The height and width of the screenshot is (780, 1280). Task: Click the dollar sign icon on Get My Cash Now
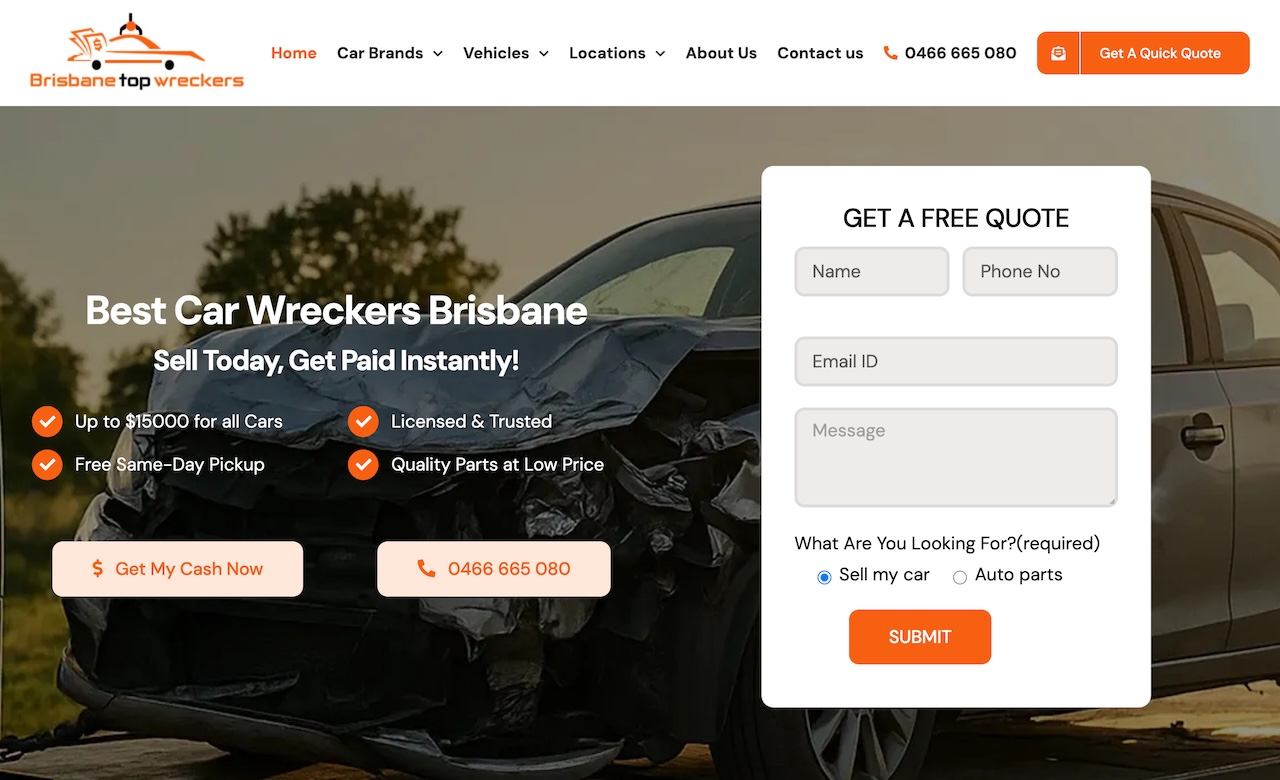coord(97,569)
